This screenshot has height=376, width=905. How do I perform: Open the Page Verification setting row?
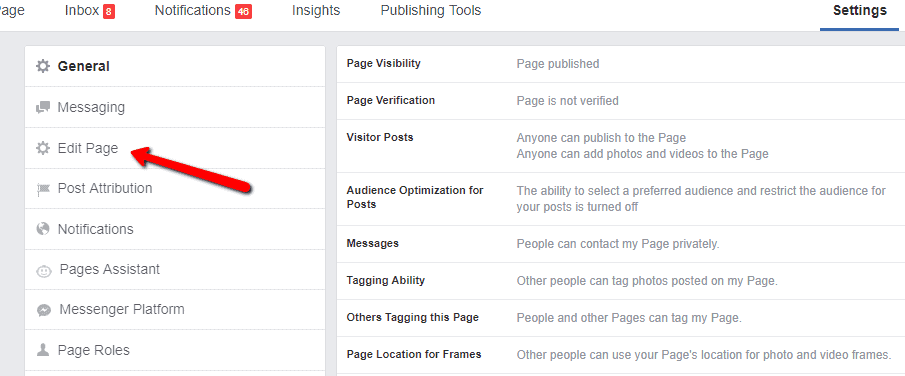point(621,101)
